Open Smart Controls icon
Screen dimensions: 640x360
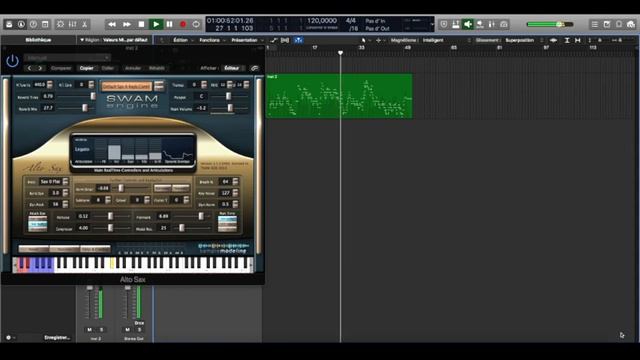(x=60, y=24)
